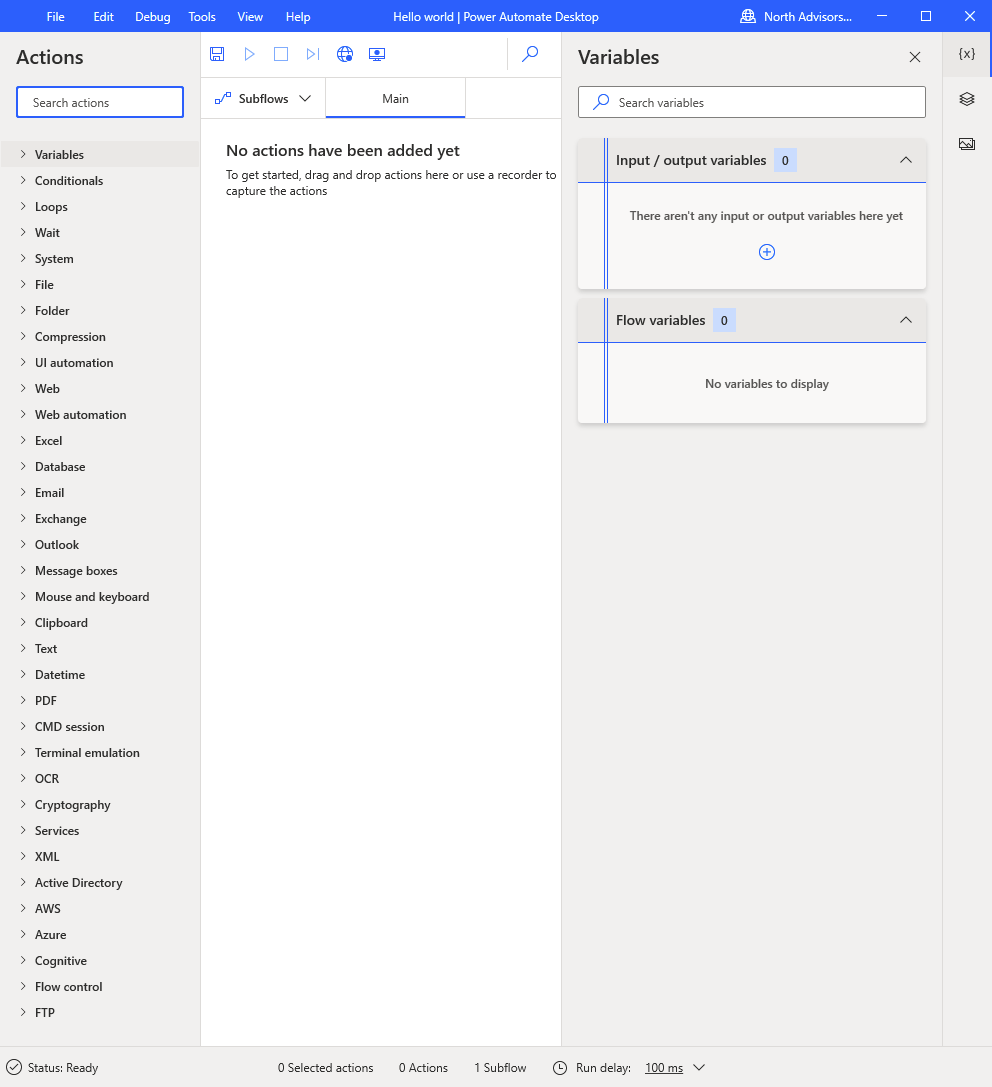The height and width of the screenshot is (1087, 992).
Task: Open the Run delay dropdown arrow
Action: click(699, 1068)
